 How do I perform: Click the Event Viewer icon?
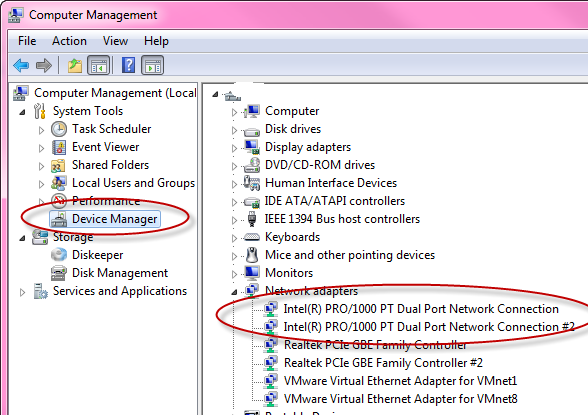(59, 147)
